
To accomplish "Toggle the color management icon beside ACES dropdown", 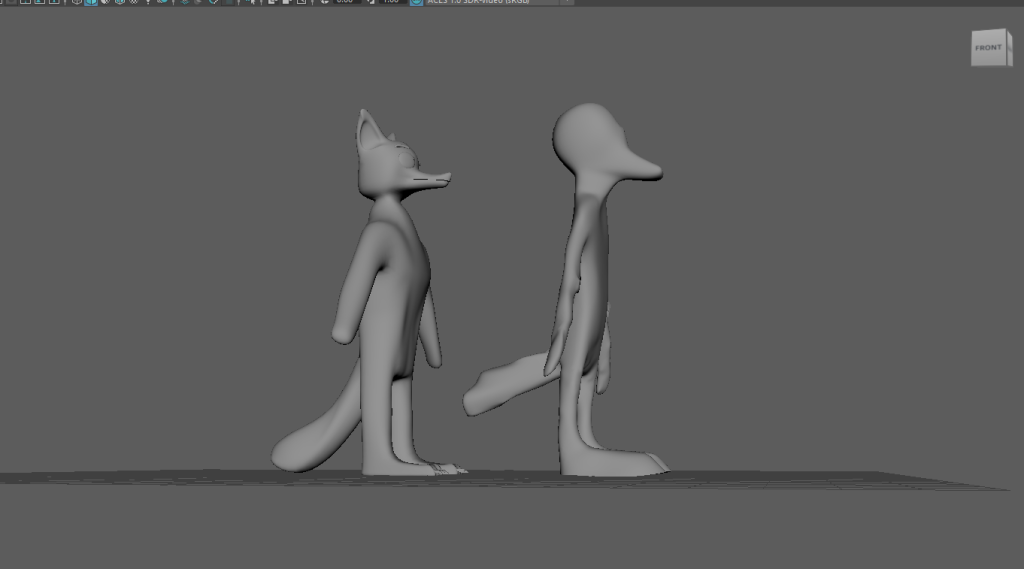I will [x=416, y=2].
